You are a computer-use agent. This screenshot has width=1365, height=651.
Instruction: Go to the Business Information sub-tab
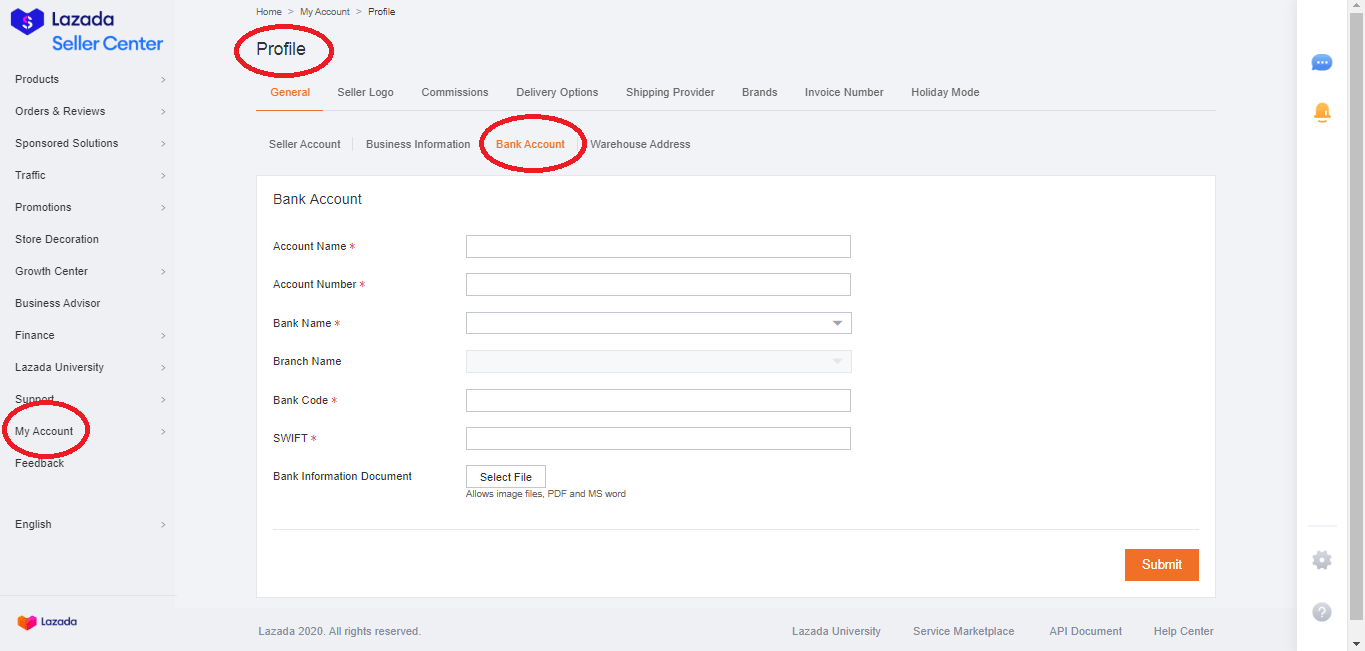(x=417, y=144)
